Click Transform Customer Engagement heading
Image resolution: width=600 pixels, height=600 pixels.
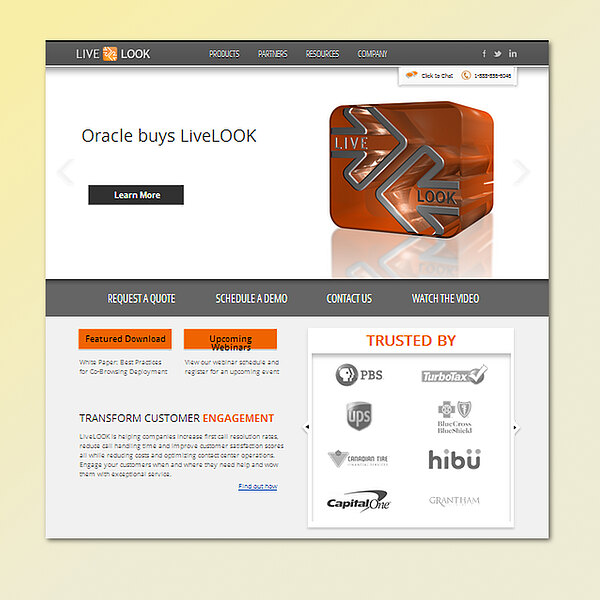pos(176,418)
